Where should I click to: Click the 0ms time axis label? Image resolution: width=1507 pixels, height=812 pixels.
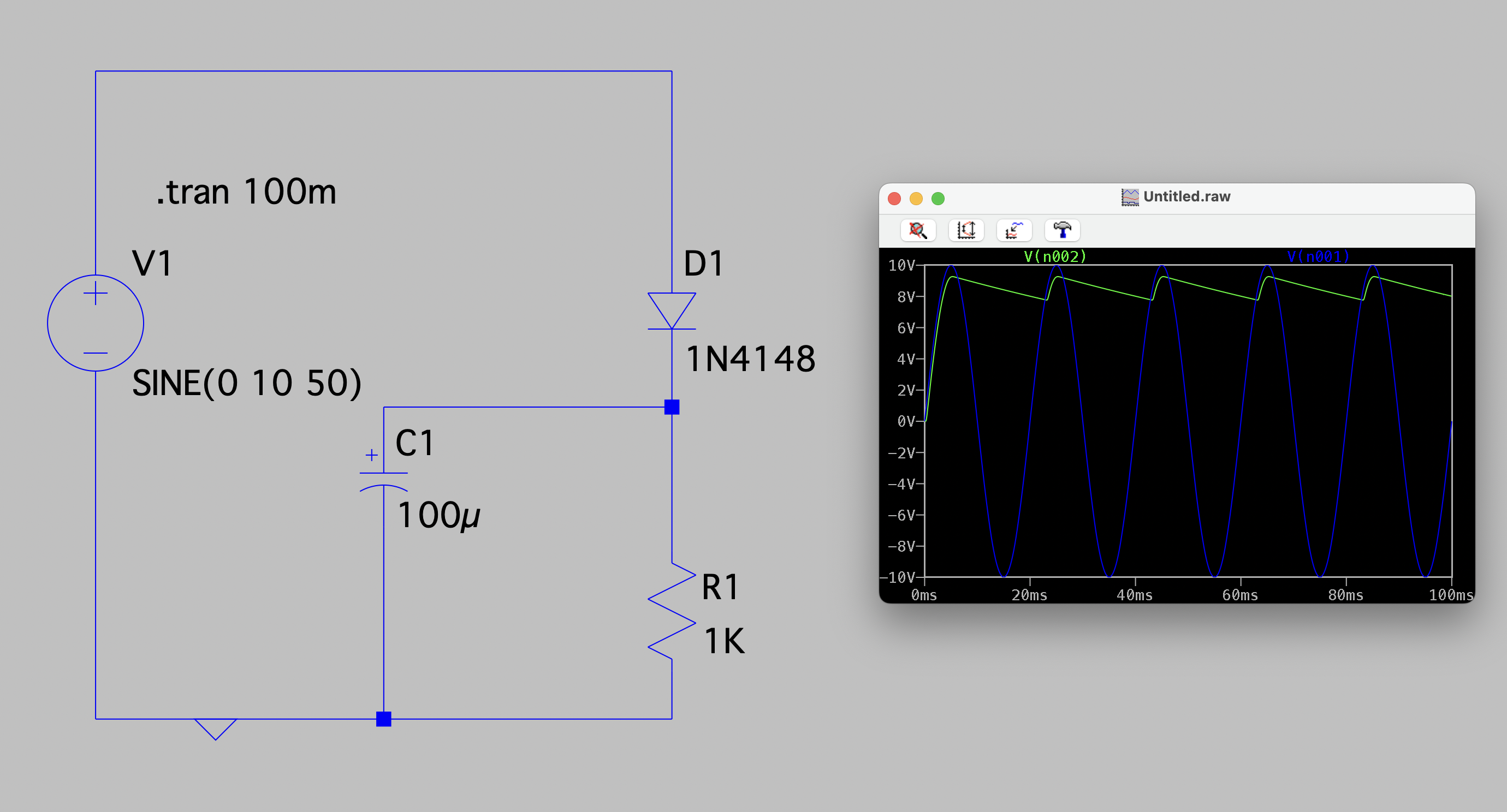923,595
